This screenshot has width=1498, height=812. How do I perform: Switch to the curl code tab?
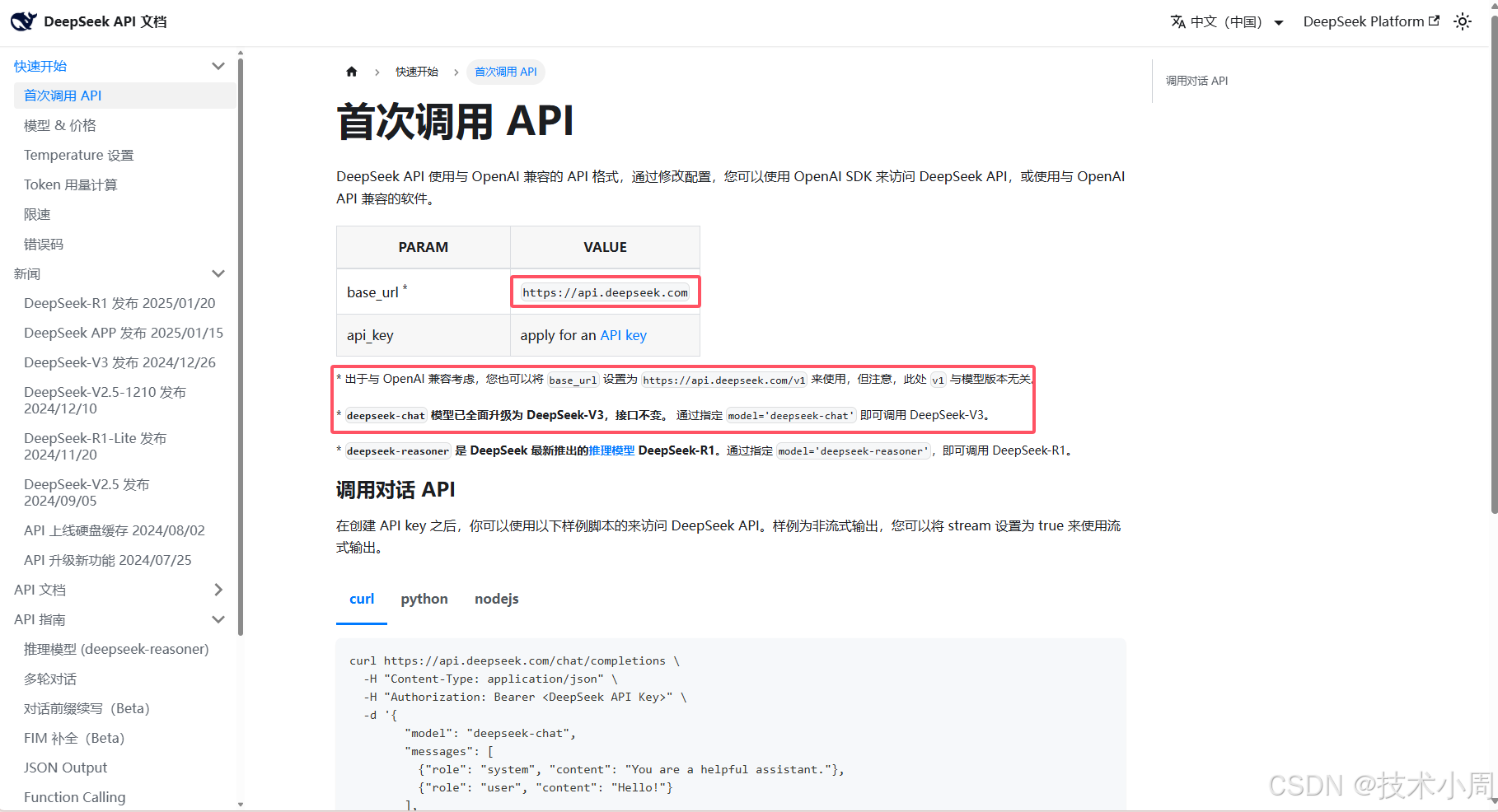tap(362, 599)
